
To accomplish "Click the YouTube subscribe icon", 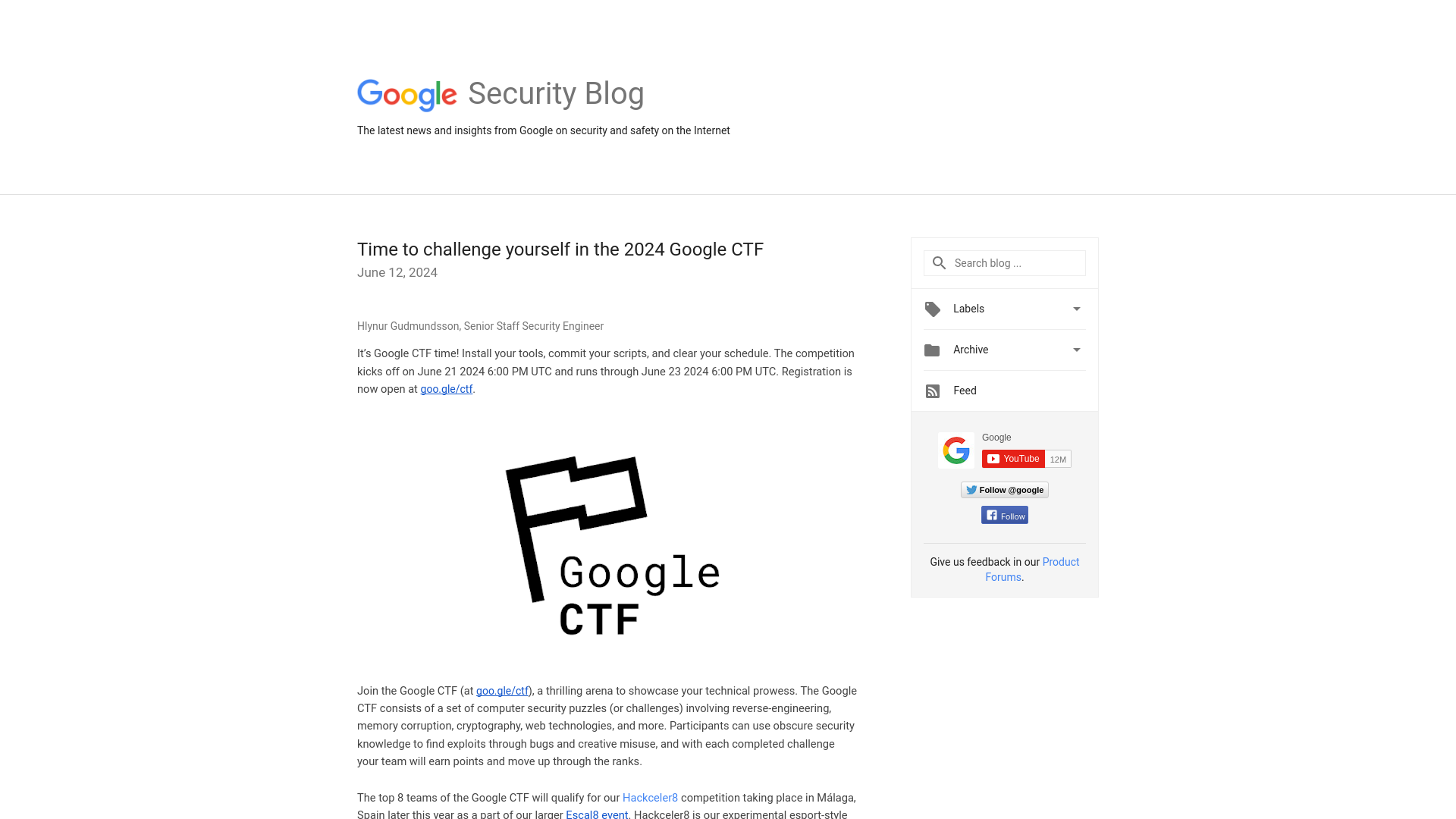I will 1012,458.
